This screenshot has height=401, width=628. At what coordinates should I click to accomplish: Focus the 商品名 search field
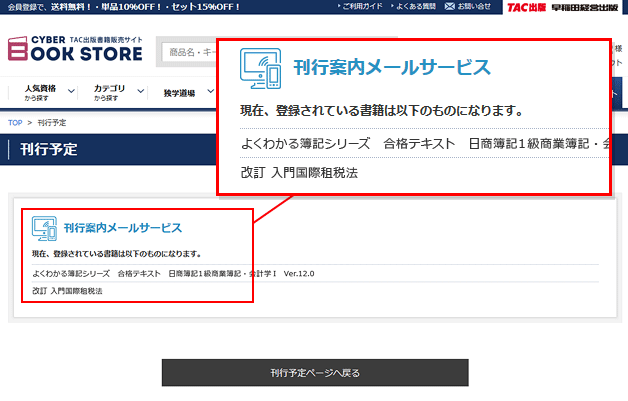(189, 52)
